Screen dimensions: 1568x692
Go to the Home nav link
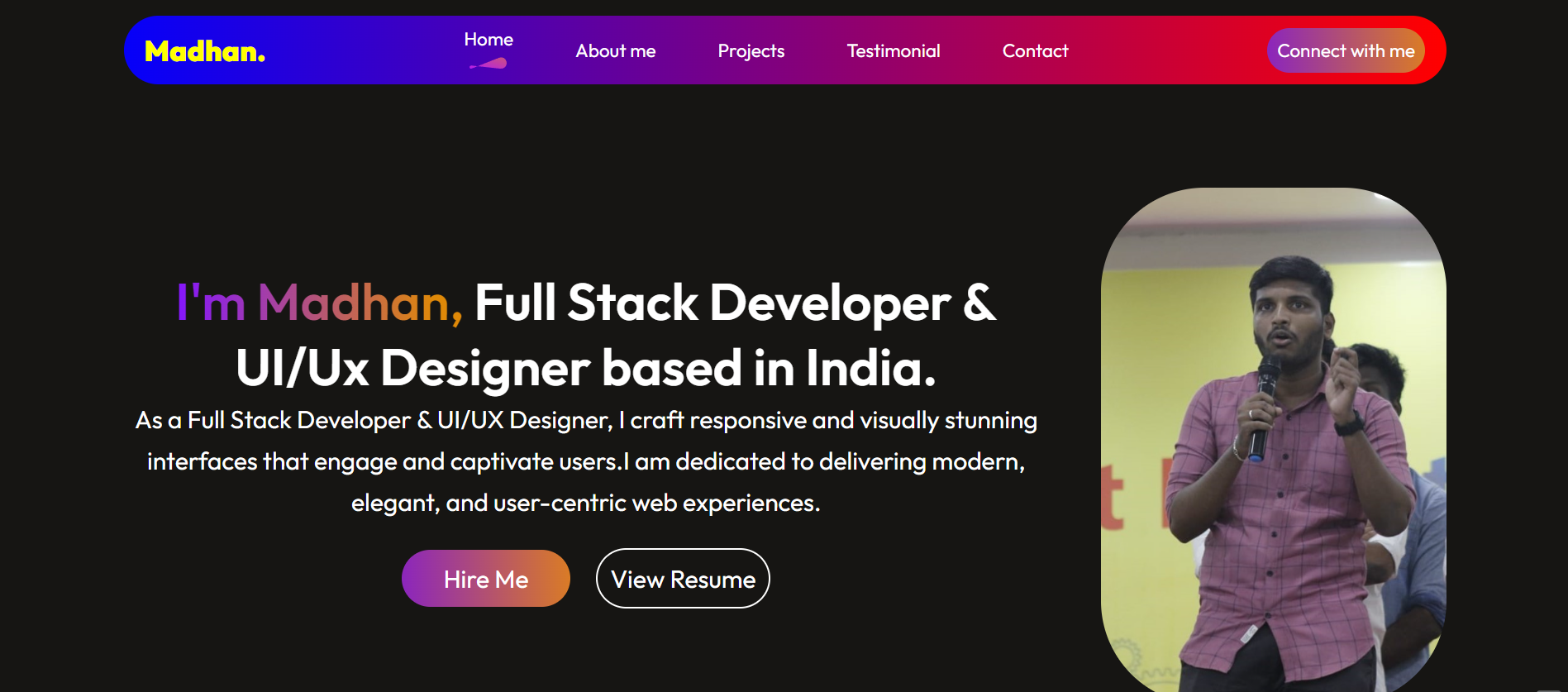(x=489, y=40)
